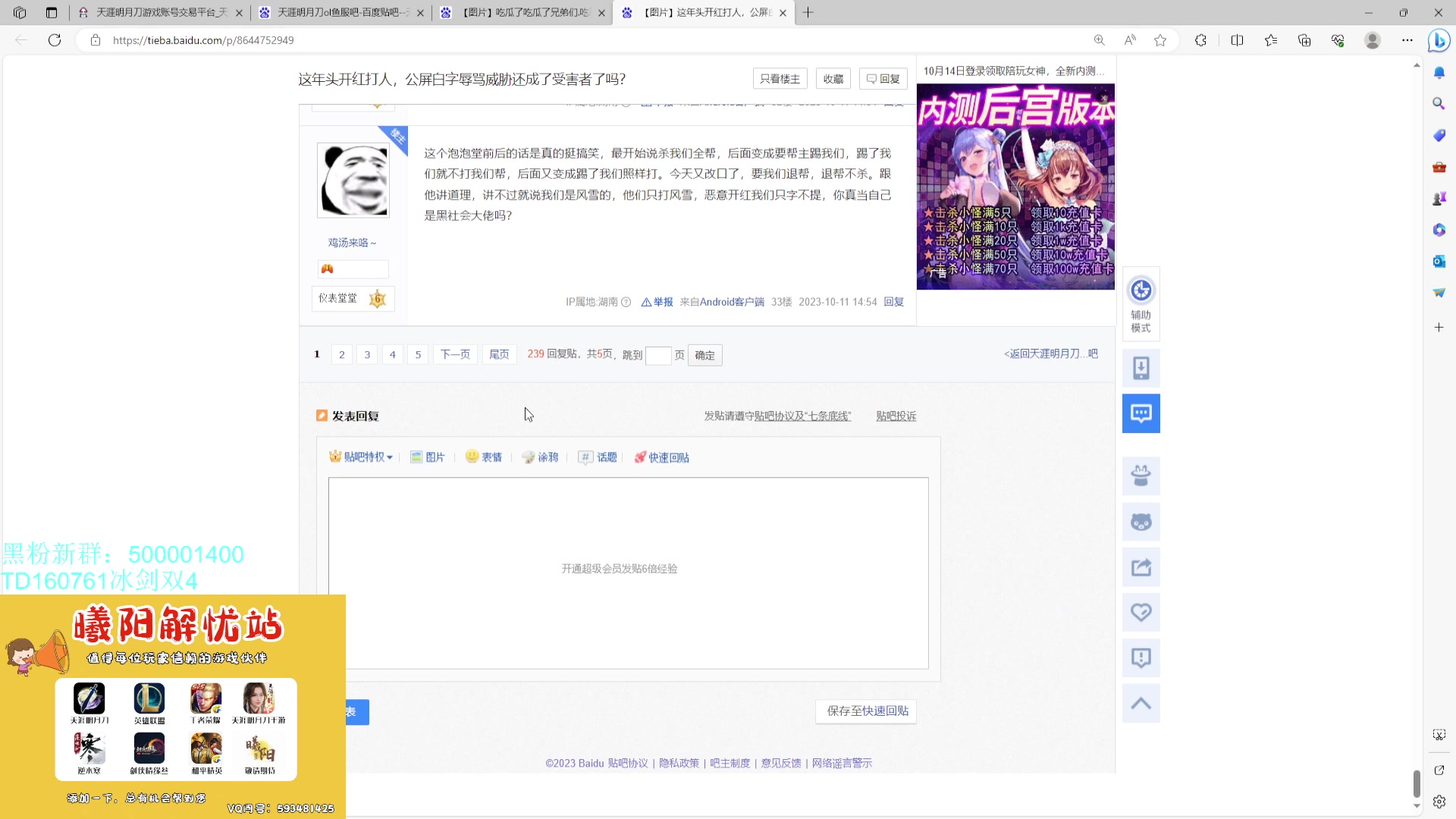Open the 贴吧特权 dropdown
Screen dimensions: 1456x819
[361, 457]
